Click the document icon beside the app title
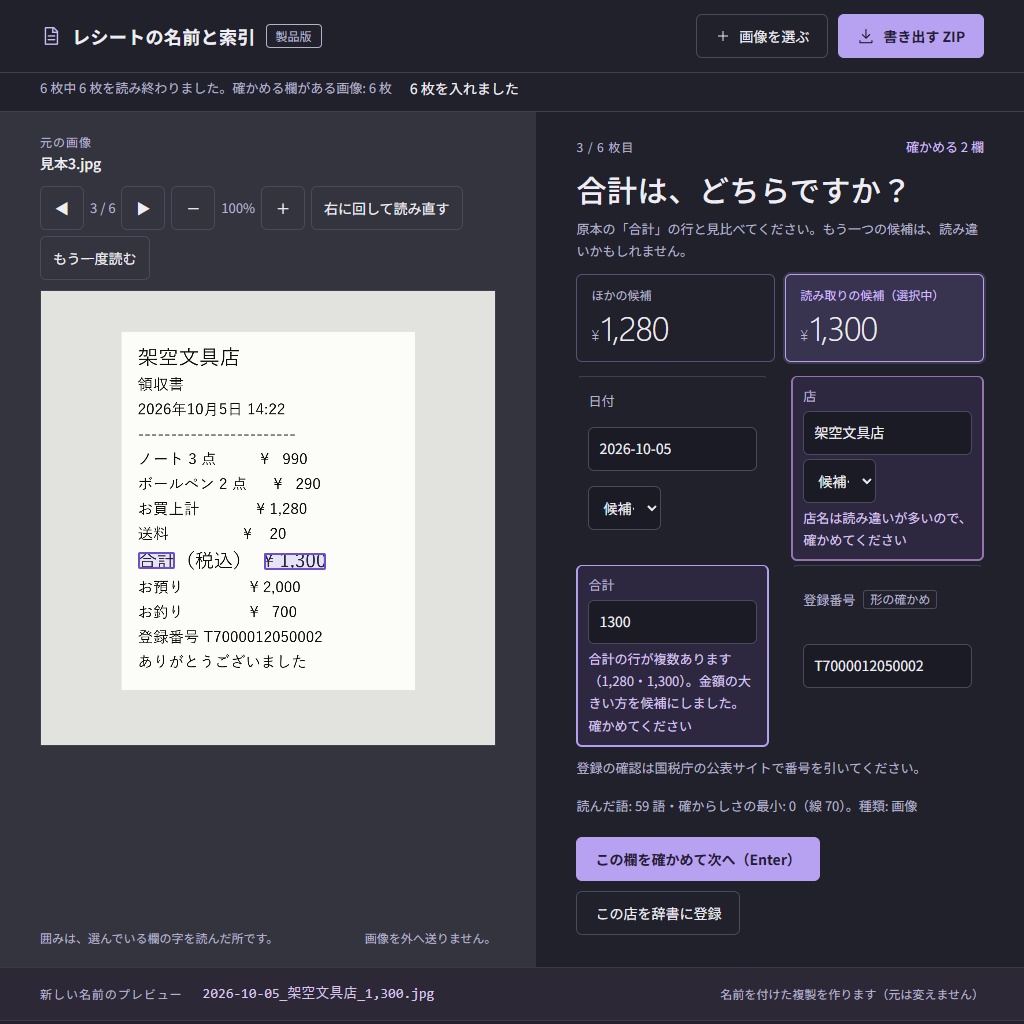This screenshot has height=1024, width=1024. [51, 37]
